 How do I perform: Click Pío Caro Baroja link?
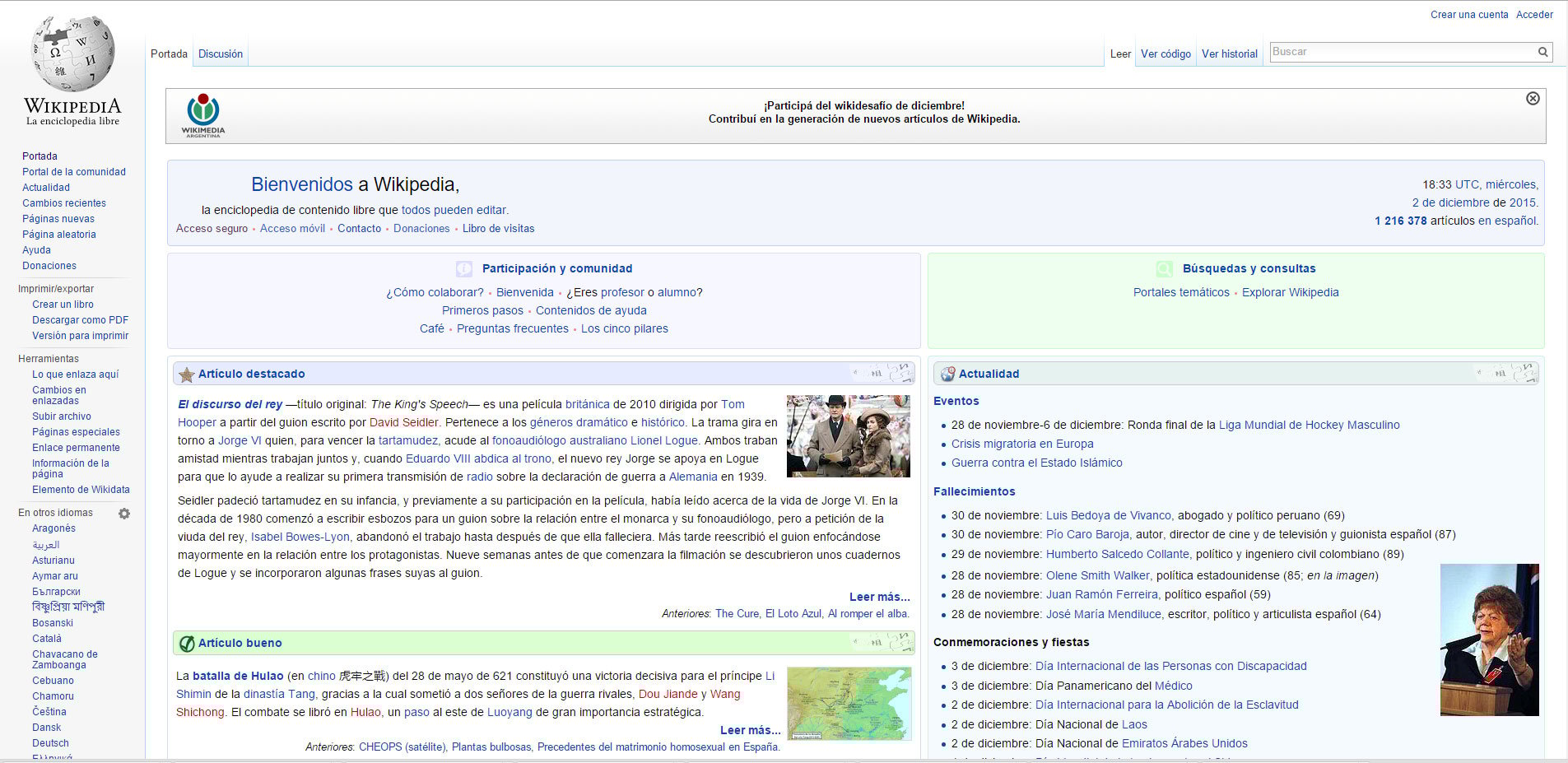[x=1087, y=534]
